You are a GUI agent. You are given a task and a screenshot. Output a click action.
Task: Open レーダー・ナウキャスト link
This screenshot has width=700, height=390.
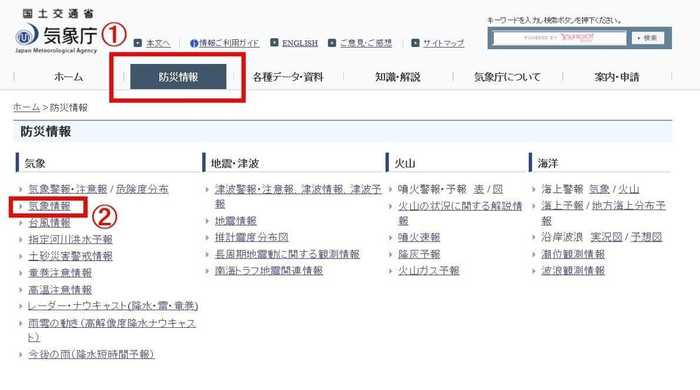[113, 306]
